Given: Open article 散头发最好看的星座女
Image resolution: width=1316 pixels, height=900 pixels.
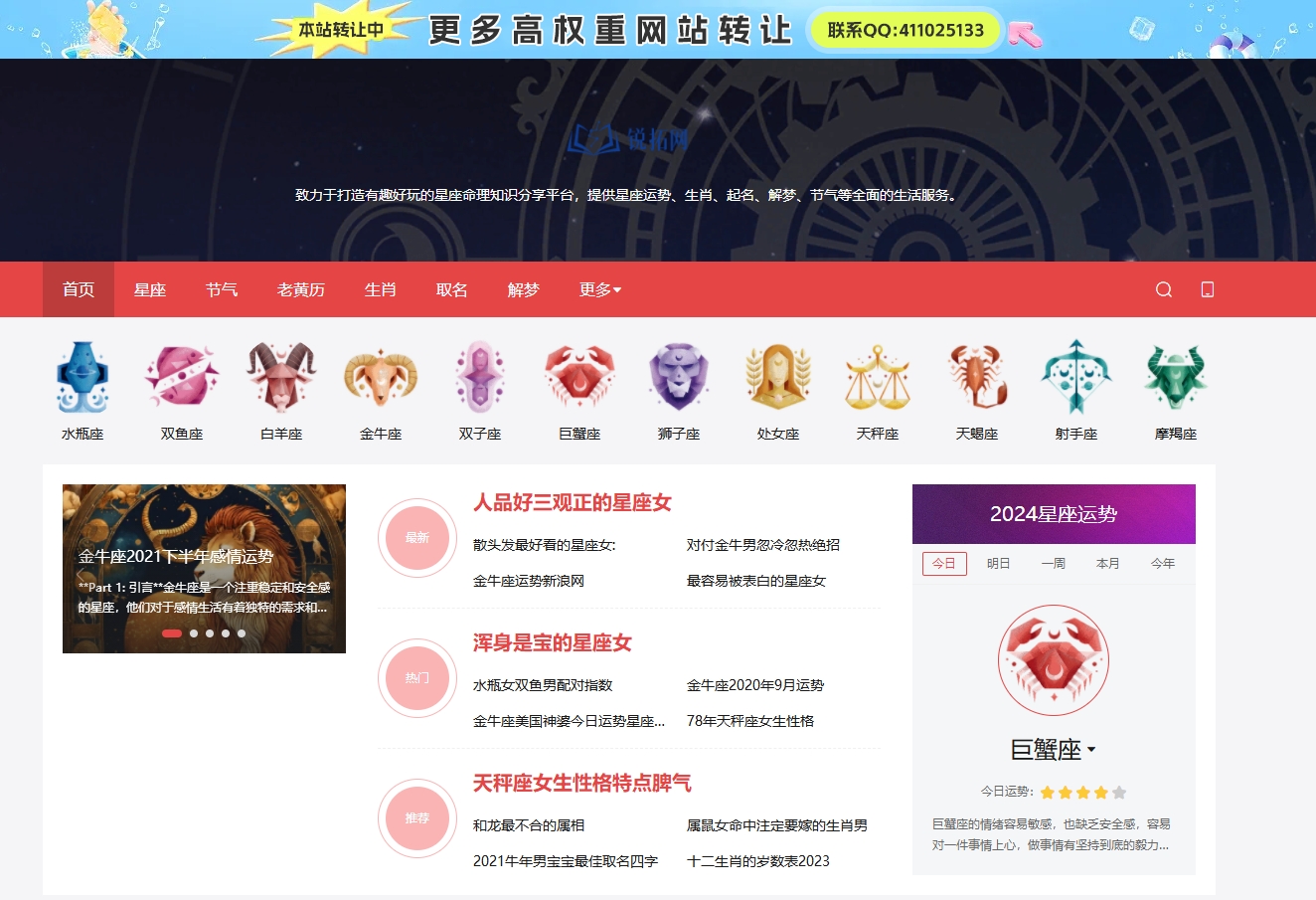Looking at the screenshot, I should coord(545,545).
